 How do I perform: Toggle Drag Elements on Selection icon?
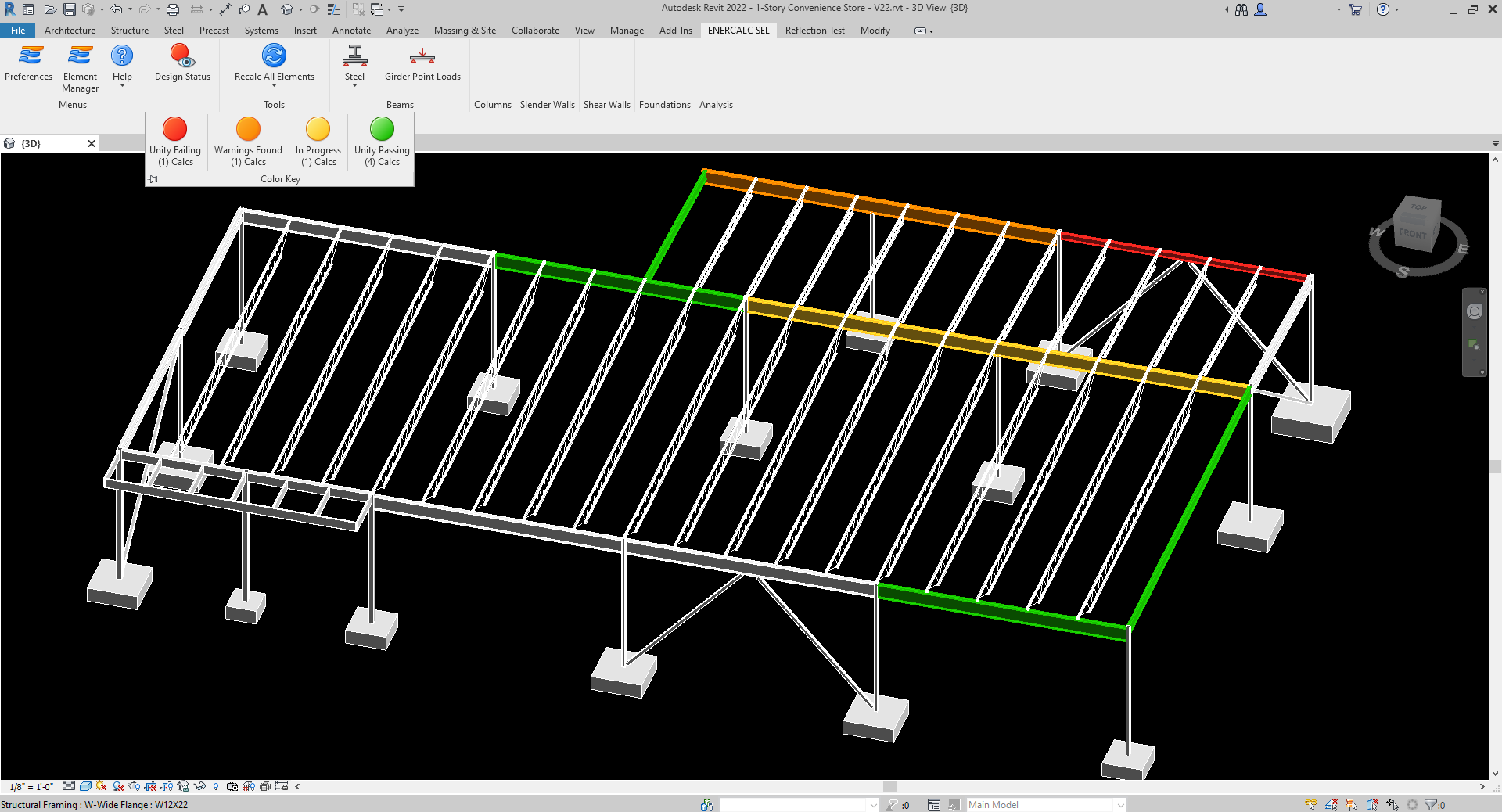click(x=1392, y=804)
